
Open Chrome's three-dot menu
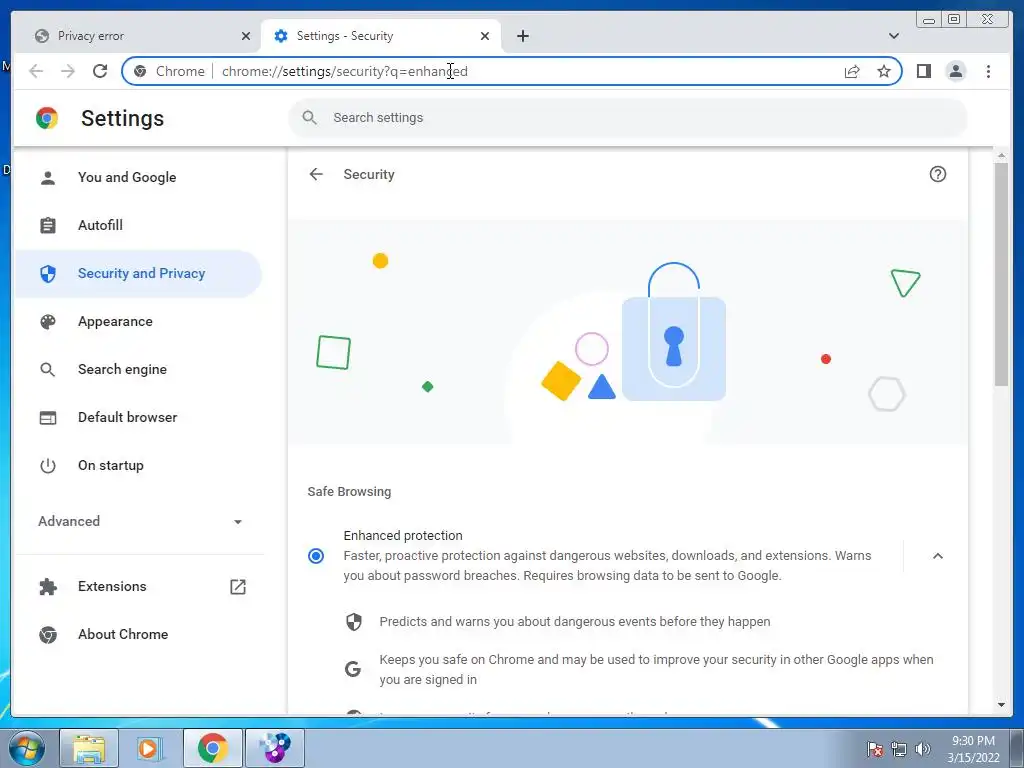click(x=988, y=71)
